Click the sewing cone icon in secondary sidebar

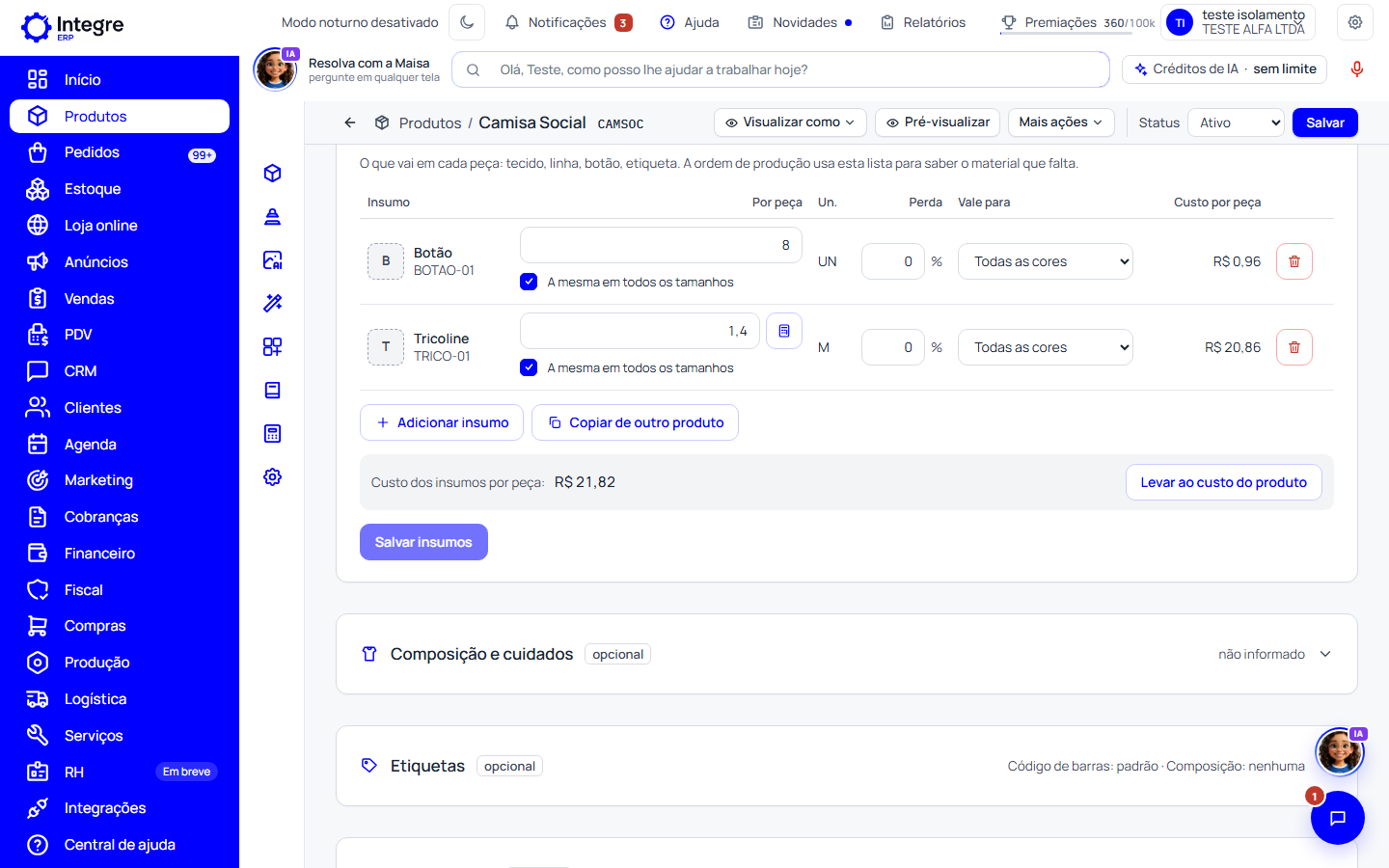point(273,216)
